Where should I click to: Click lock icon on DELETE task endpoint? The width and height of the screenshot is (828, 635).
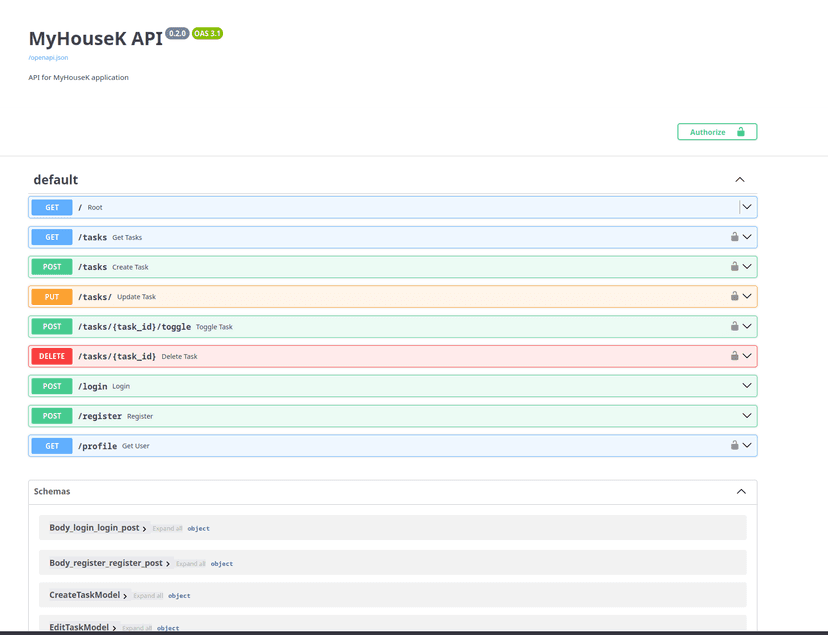click(x=734, y=356)
